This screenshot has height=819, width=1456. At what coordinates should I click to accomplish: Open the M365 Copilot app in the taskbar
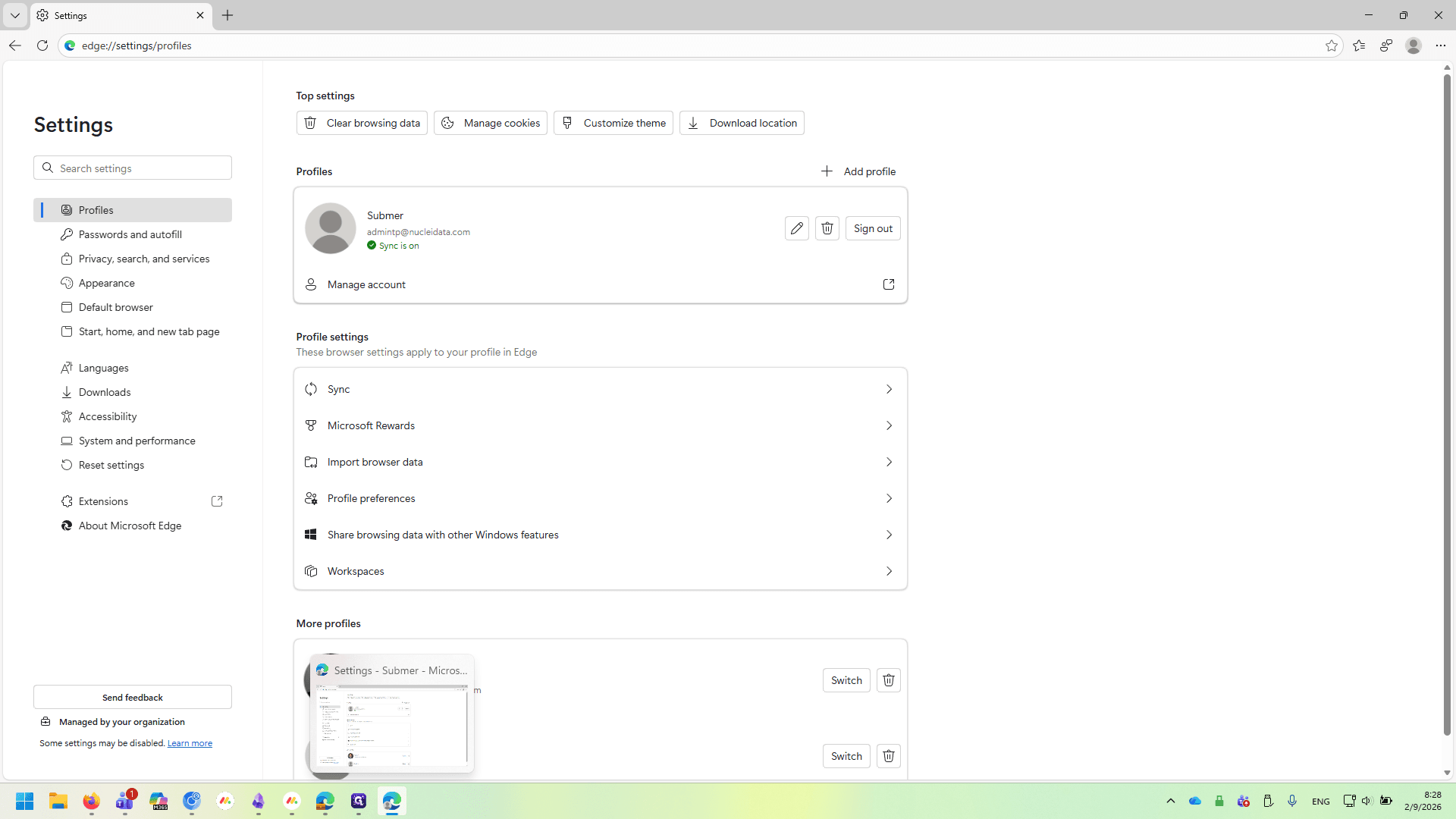pos(158,801)
